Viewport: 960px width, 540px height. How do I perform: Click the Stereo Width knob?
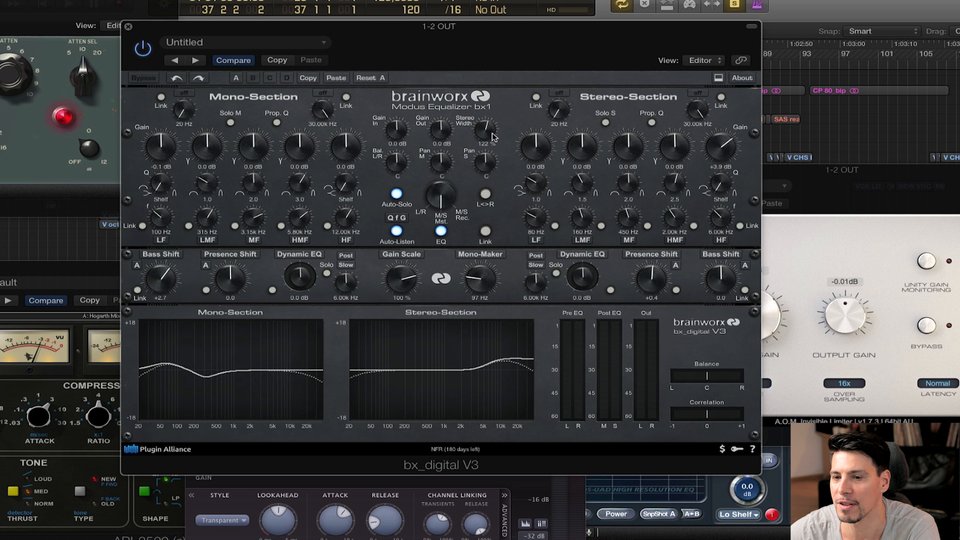pos(485,129)
